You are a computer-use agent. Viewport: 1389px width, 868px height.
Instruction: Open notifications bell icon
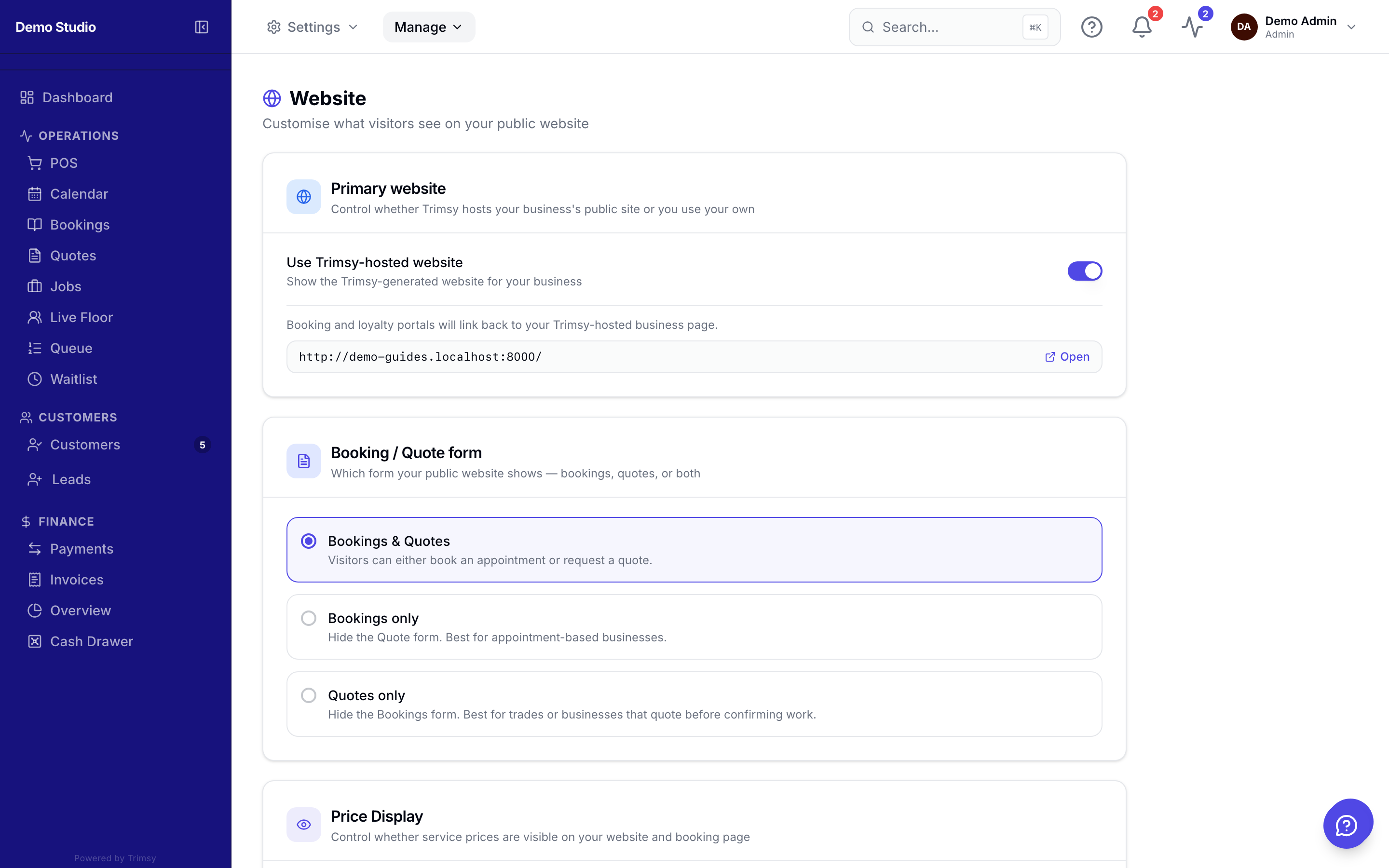(1142, 27)
